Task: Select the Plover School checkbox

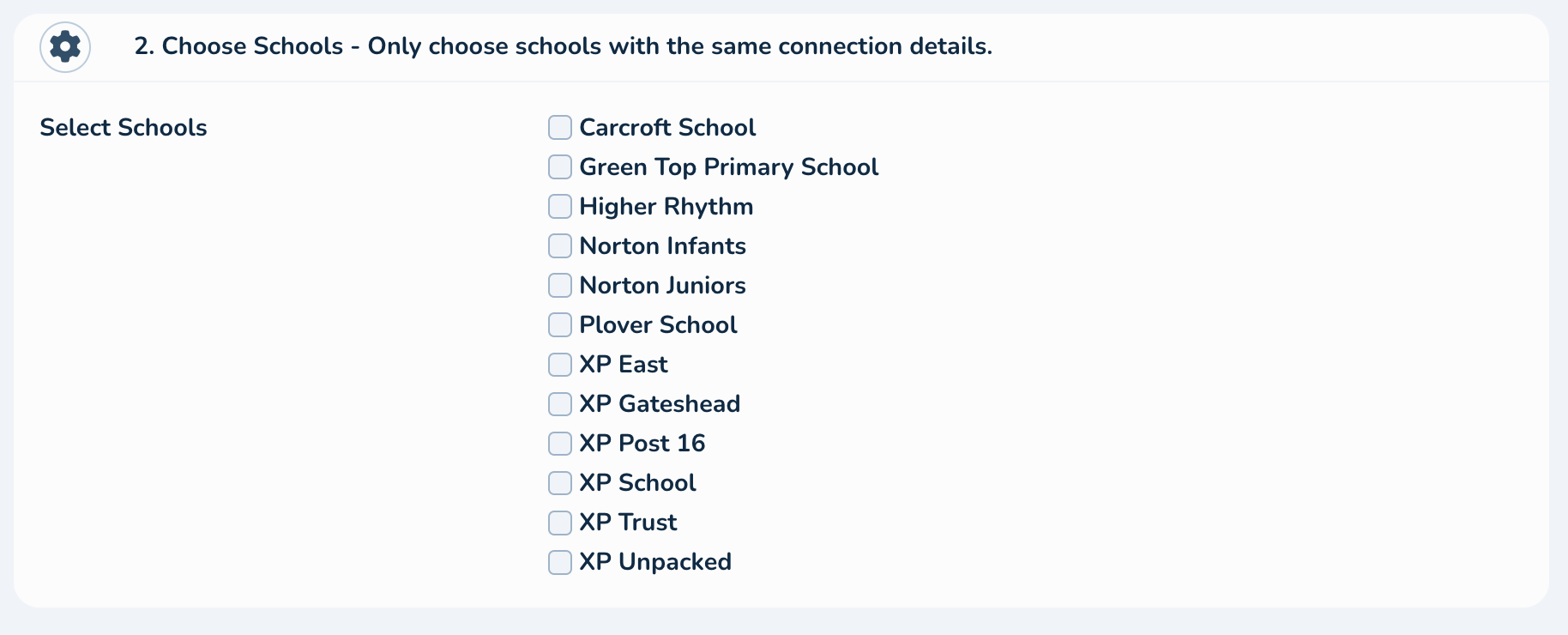Action: coord(560,325)
